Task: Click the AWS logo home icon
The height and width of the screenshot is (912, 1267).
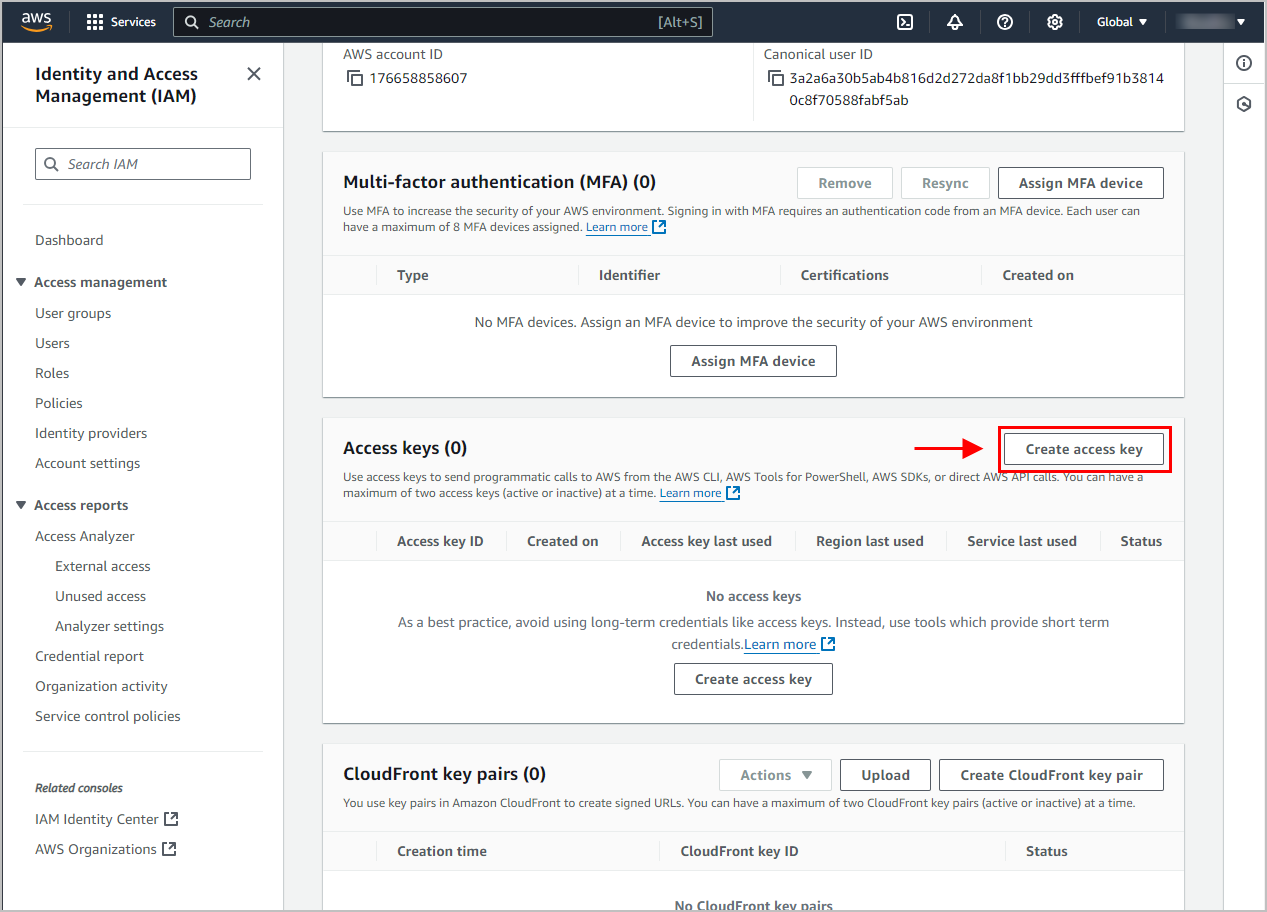Action: [x=37, y=21]
